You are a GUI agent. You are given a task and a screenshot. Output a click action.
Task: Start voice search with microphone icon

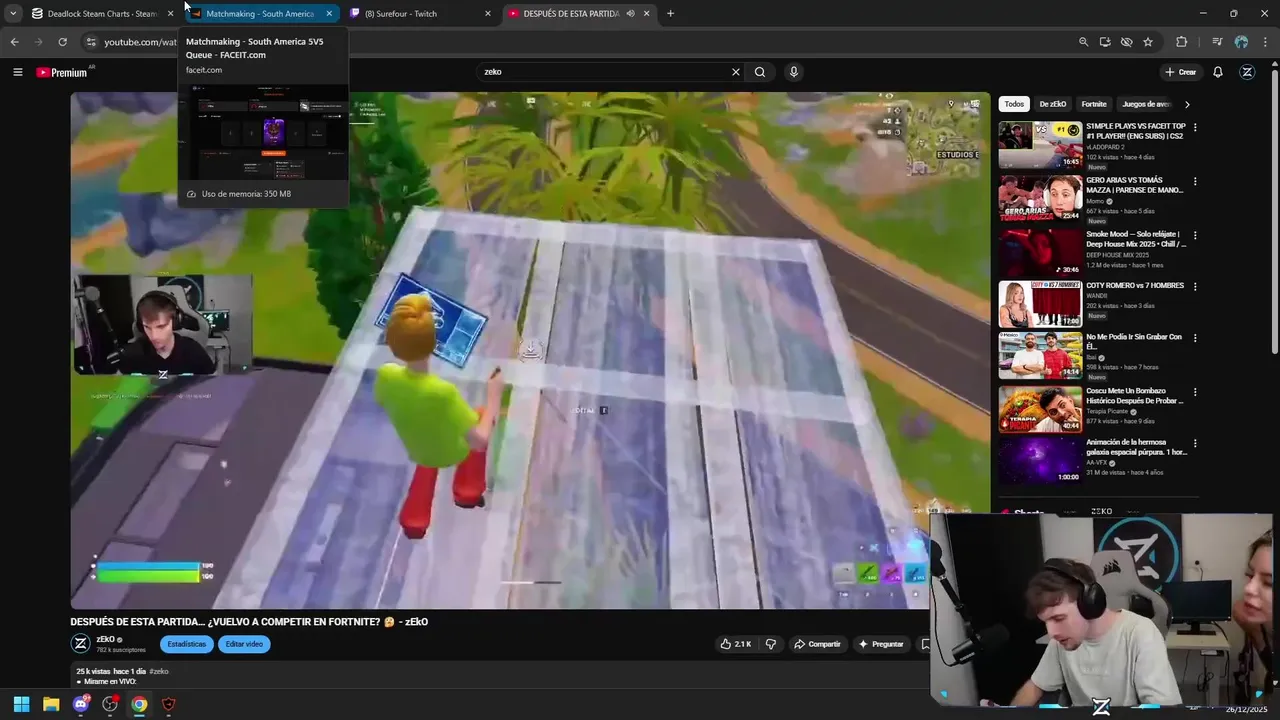794,72
